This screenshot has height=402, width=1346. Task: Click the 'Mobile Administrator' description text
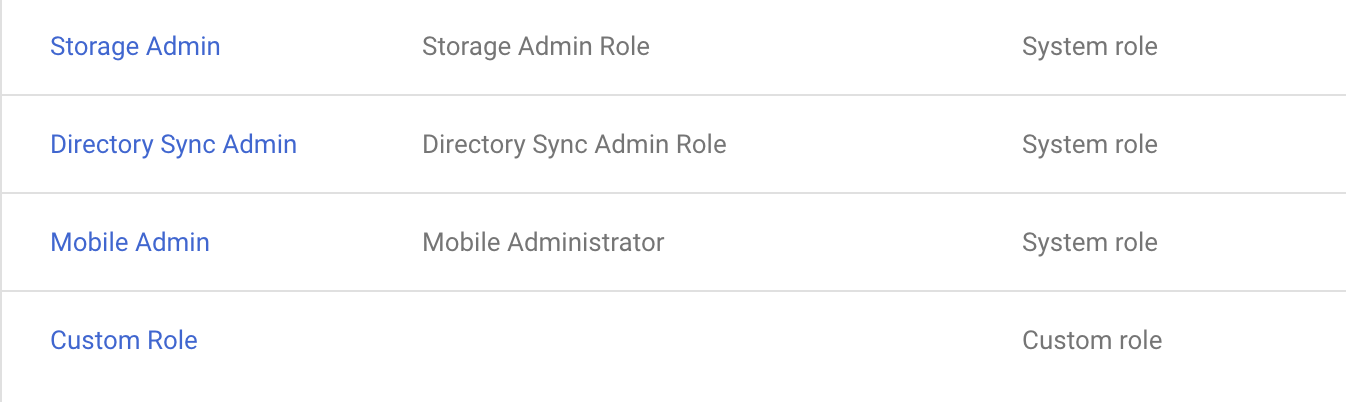[x=543, y=242]
